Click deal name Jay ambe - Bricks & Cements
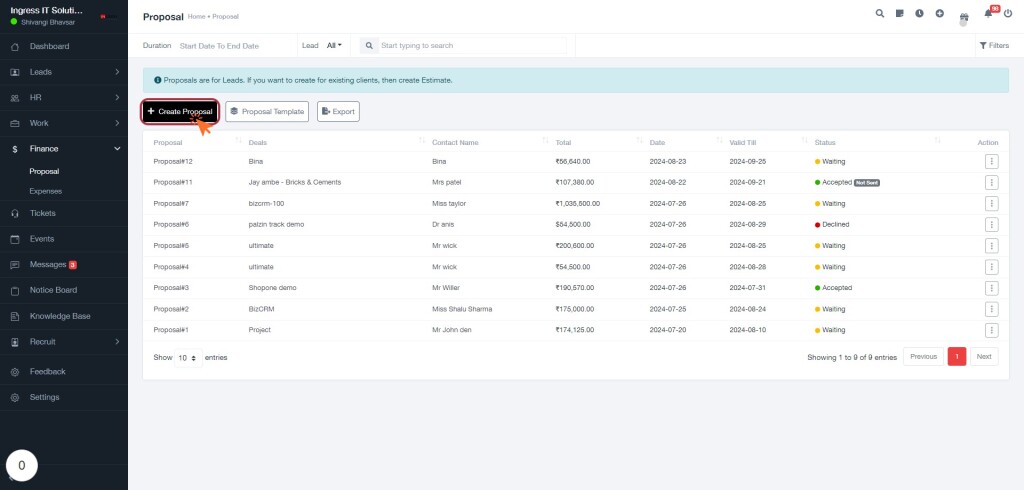The width and height of the screenshot is (1024, 490). point(295,182)
